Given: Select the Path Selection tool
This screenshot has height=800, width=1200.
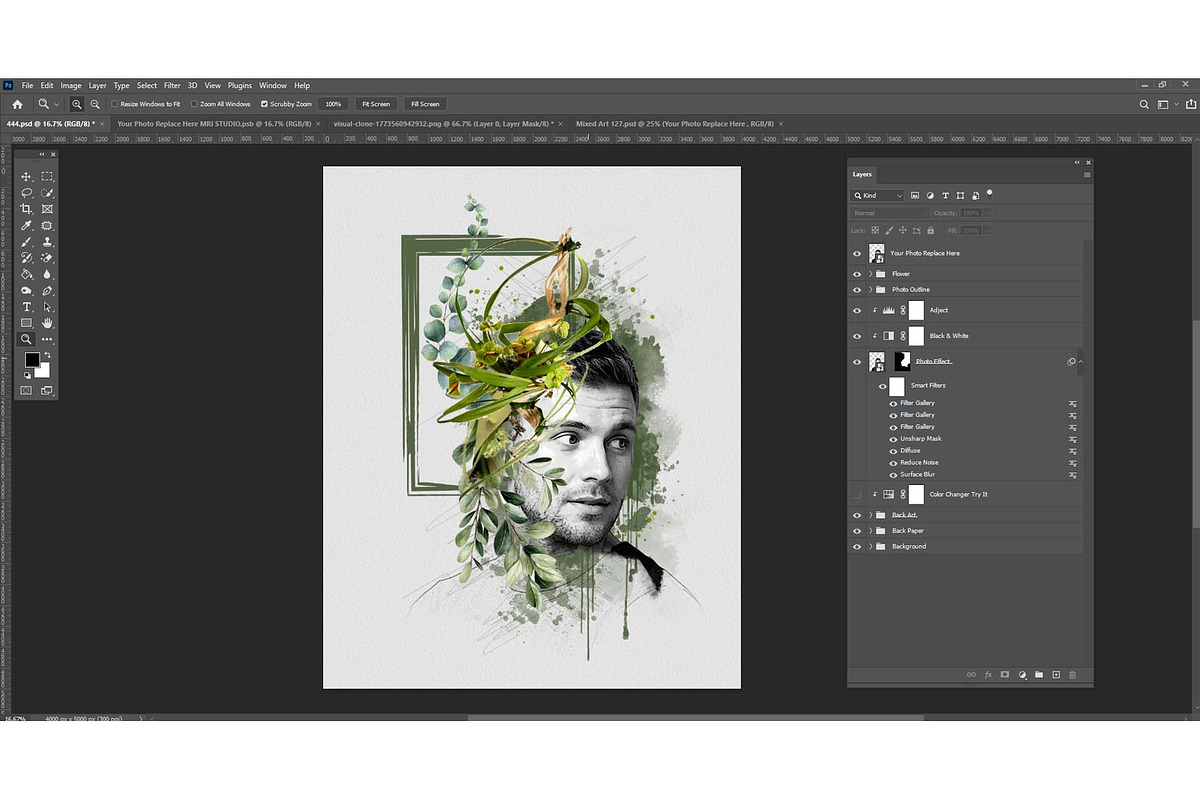Looking at the screenshot, I should (x=47, y=306).
